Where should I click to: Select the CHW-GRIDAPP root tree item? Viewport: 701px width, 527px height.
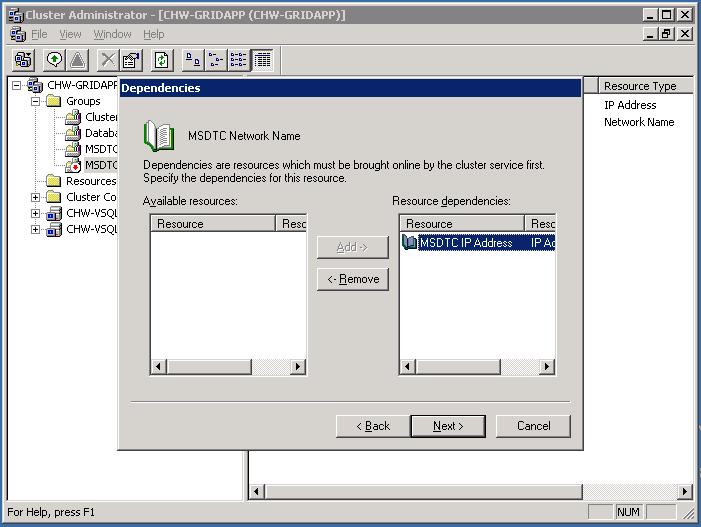(82, 85)
